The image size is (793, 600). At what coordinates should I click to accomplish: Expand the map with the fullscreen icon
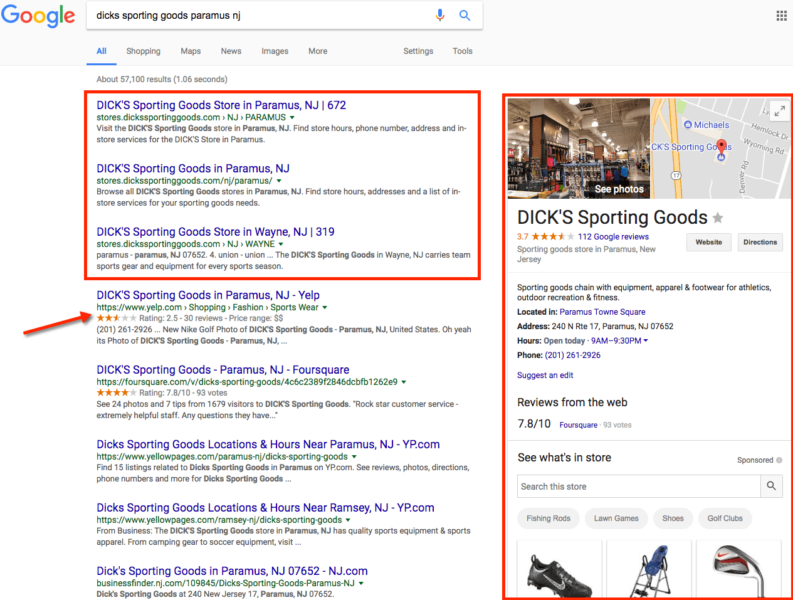(780, 111)
